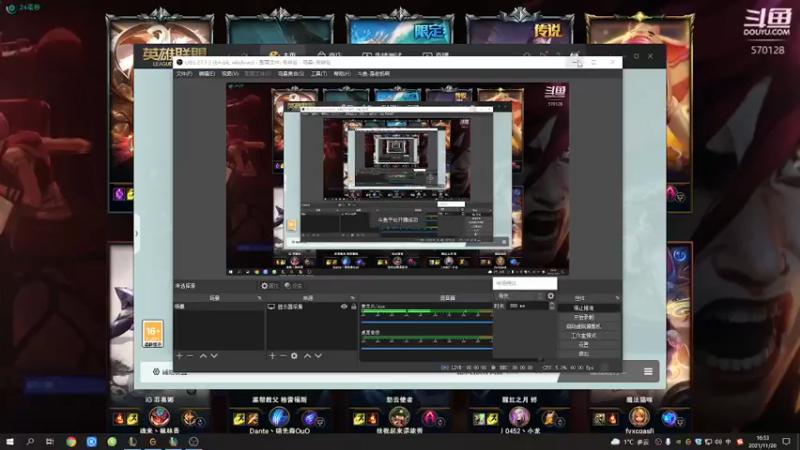Screen dimensions: 800x450
Task: Click the 启动虚拟摄像机 virtual camera button
Action: click(x=589, y=327)
